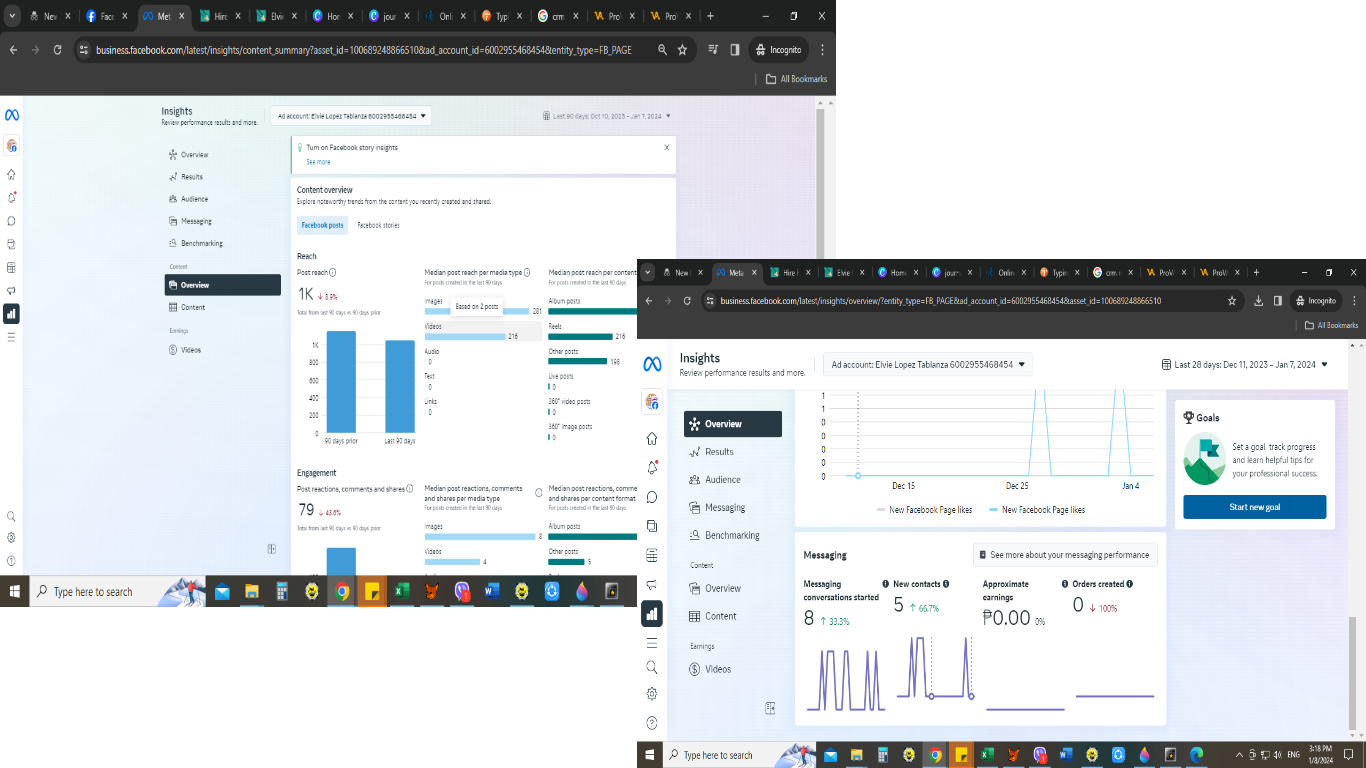This screenshot has width=1366, height=768.
Task: Open All Bookmarks in the front window
Action: tap(1332, 325)
